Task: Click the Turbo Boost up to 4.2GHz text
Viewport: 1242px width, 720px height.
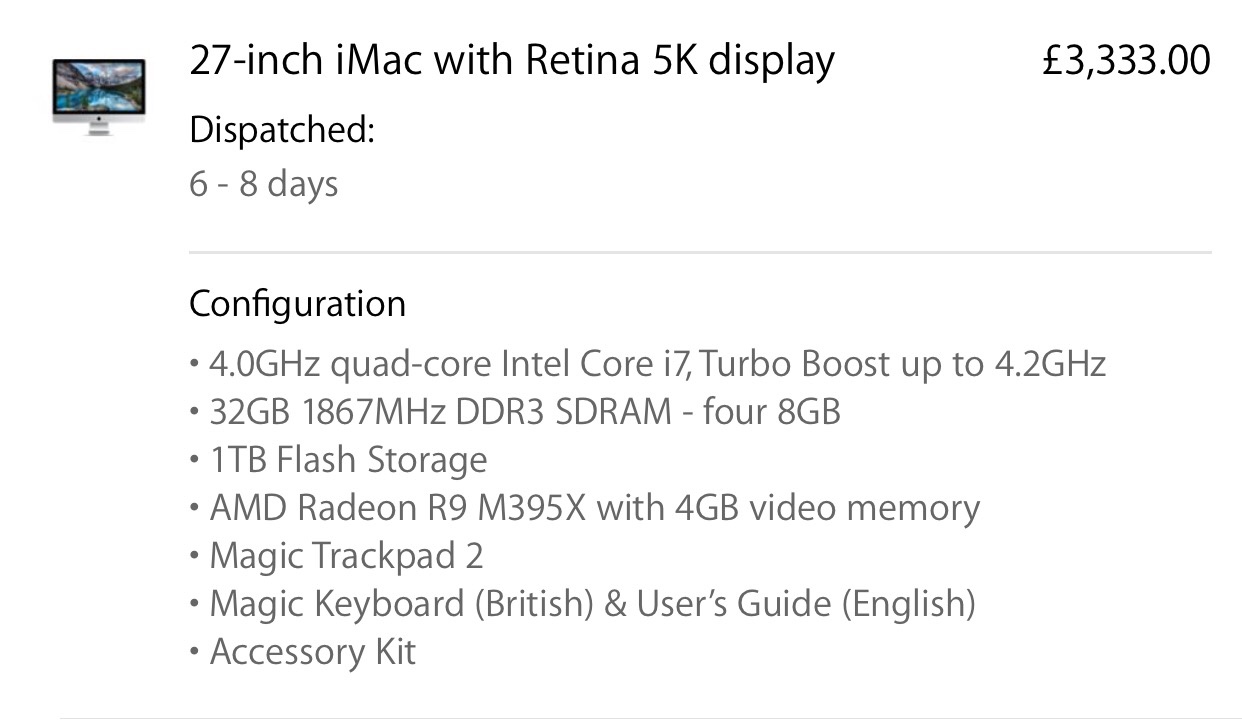Action: [x=903, y=364]
